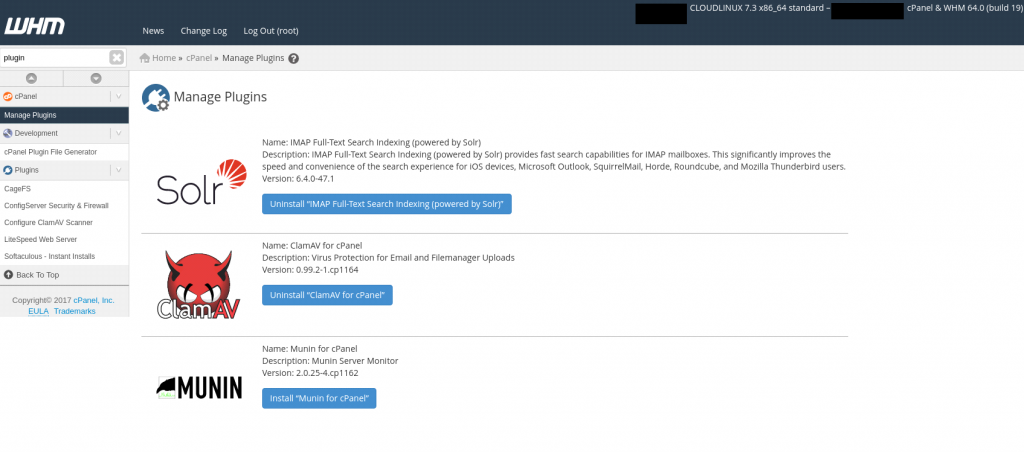The width and height of the screenshot is (1024, 452).
Task: Open the News menu item
Action: pos(153,31)
